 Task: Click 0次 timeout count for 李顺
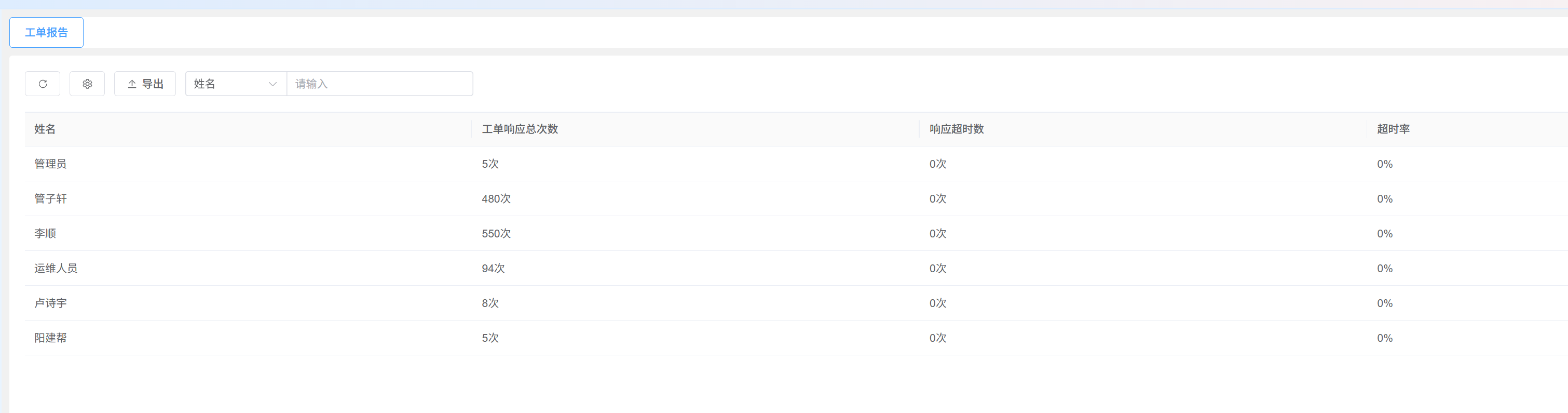tap(937, 233)
